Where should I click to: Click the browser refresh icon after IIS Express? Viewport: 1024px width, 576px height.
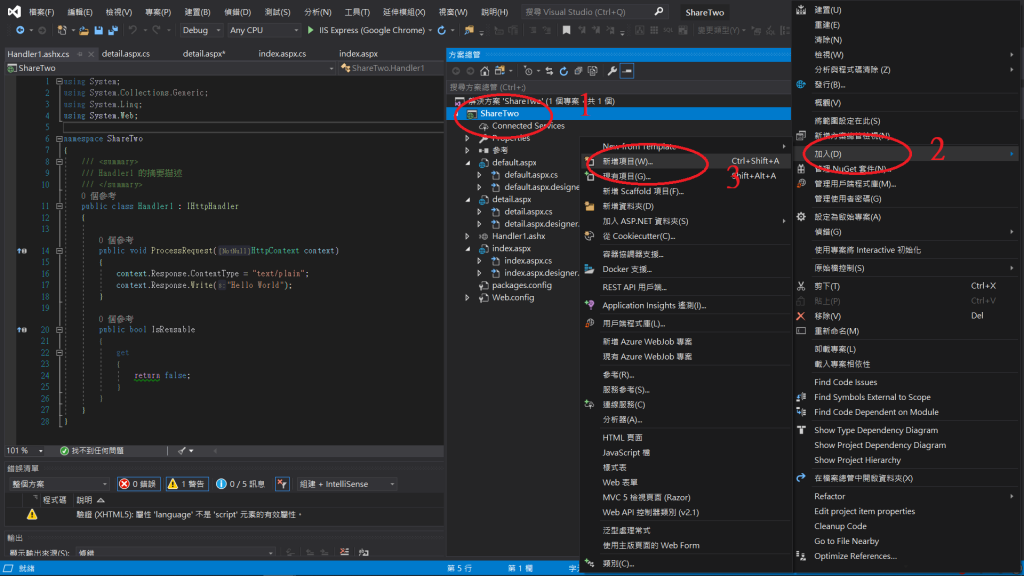pyautogui.click(x=442, y=30)
